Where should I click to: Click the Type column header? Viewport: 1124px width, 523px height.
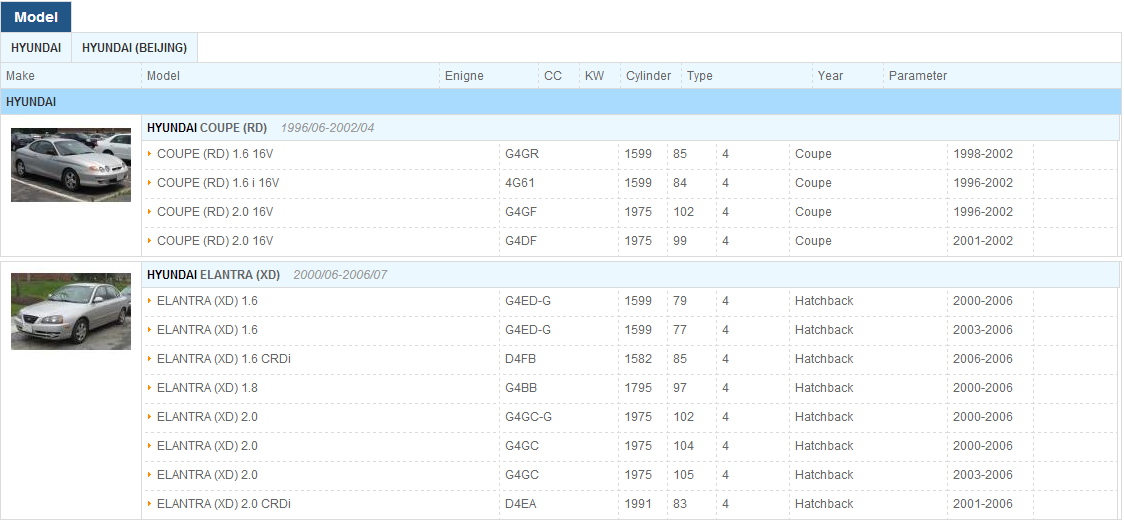[x=700, y=76]
